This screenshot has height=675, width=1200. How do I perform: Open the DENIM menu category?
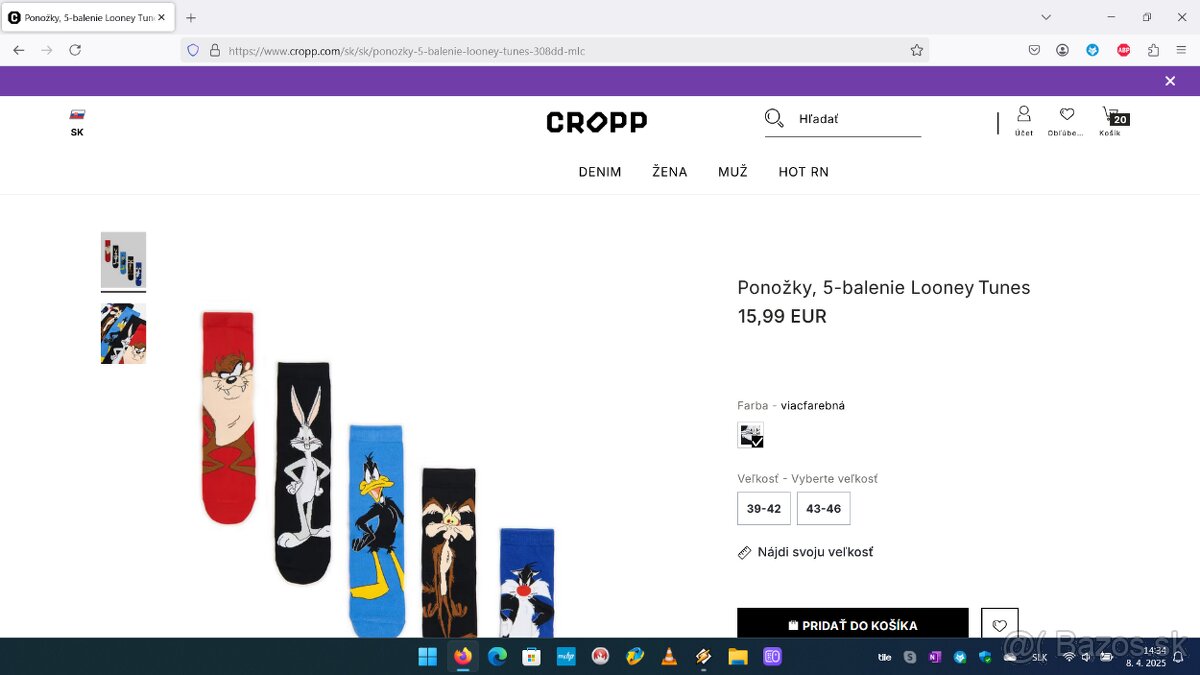[x=600, y=172]
